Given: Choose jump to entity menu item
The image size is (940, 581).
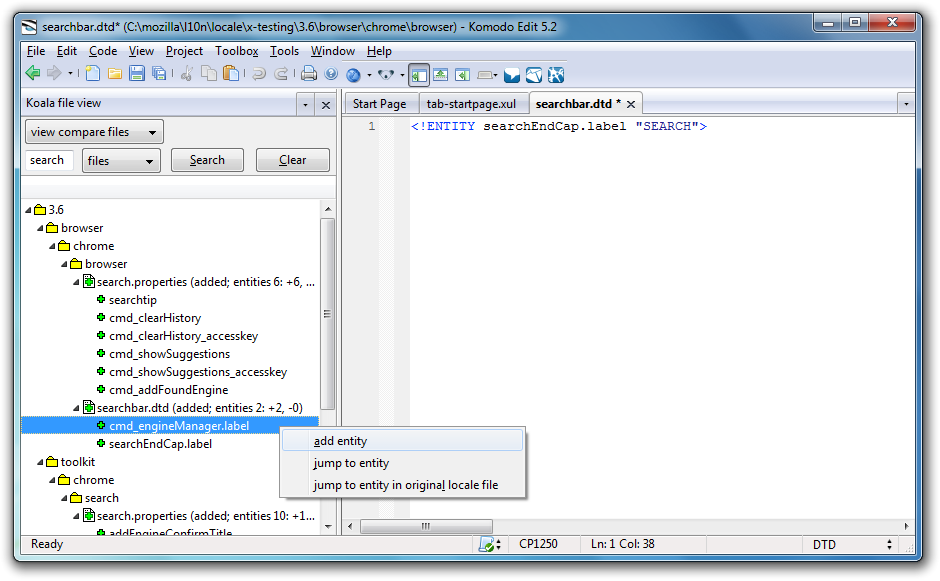Looking at the screenshot, I should point(402,463).
